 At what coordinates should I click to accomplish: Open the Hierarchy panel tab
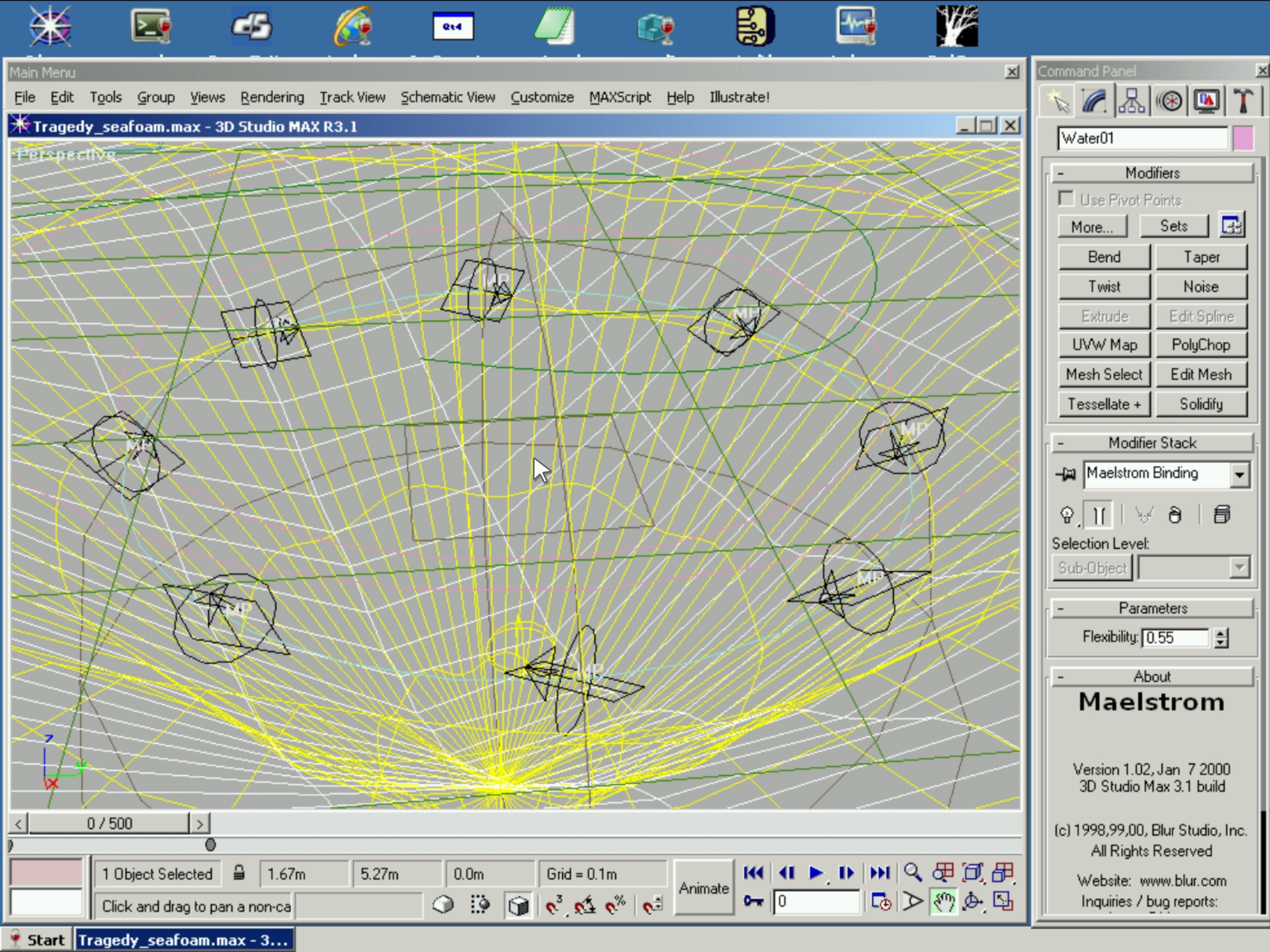pos(1132,101)
